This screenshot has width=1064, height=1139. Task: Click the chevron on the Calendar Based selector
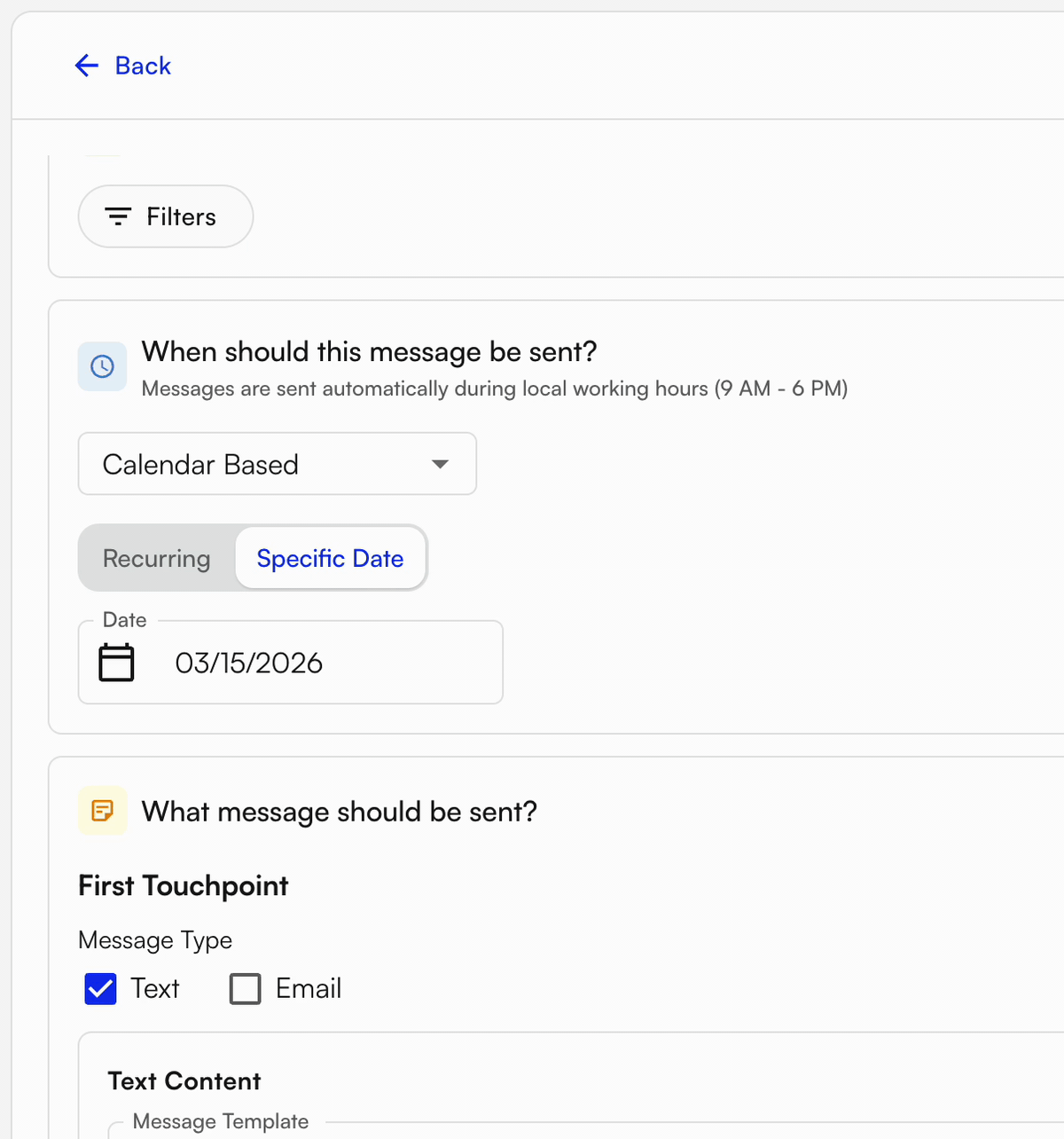point(441,464)
